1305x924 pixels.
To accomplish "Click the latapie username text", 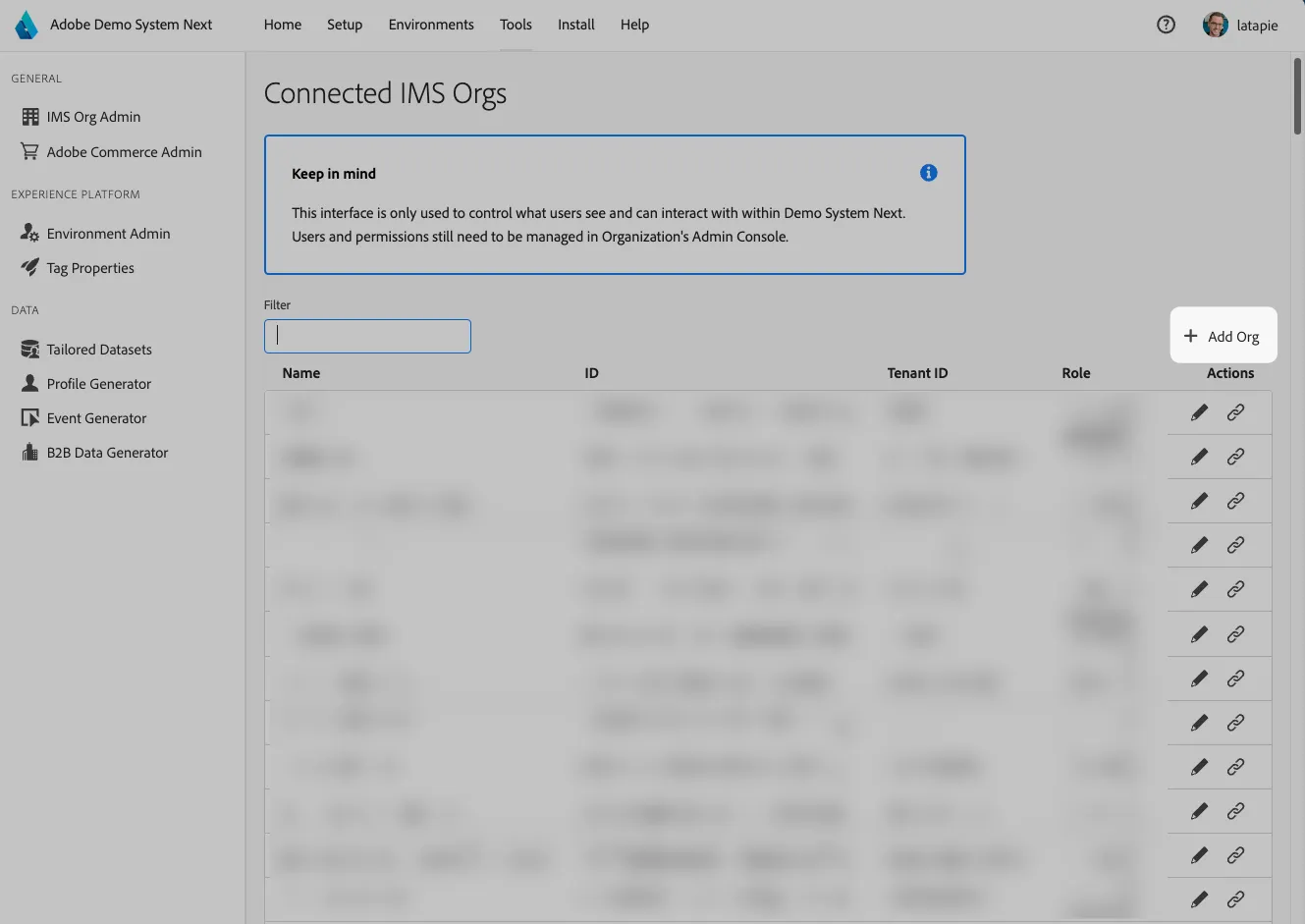I will pos(1257,26).
